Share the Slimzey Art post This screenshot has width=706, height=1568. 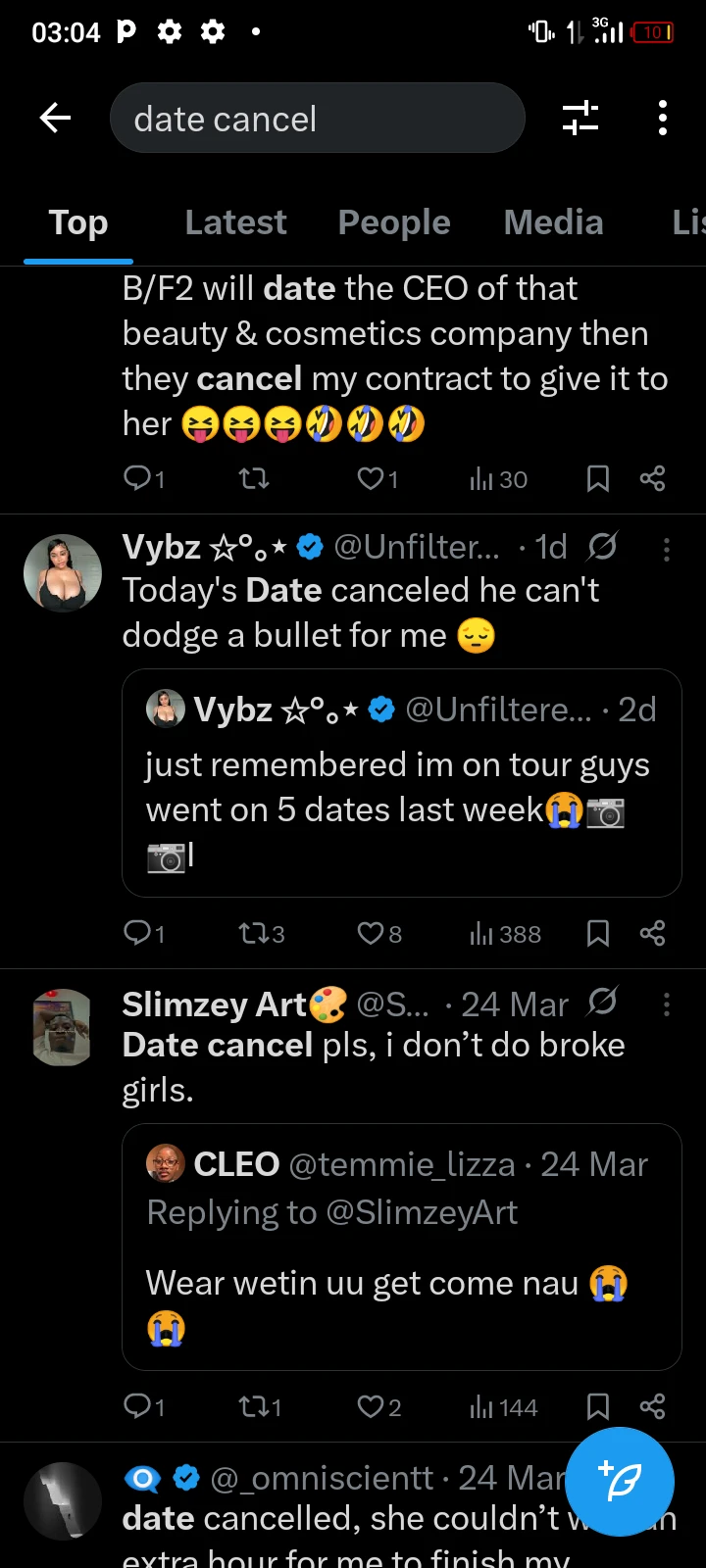tap(652, 1407)
